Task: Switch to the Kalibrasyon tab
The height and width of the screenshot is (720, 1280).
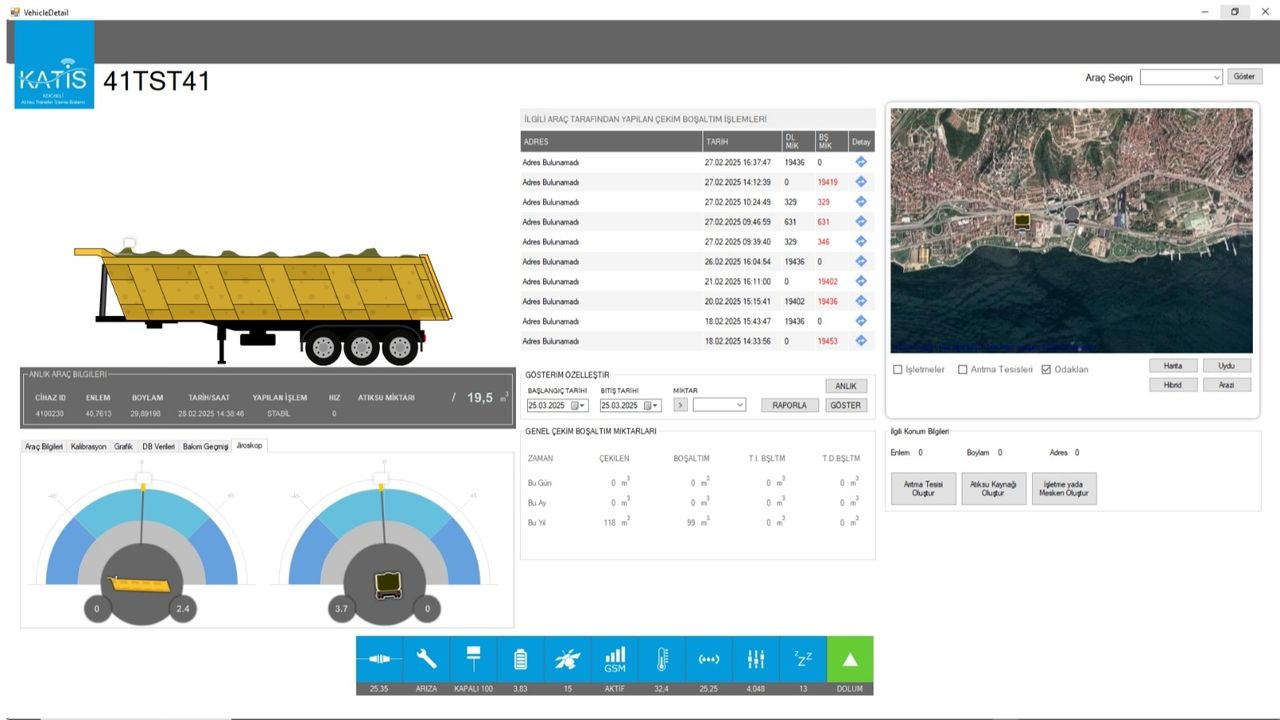Action: click(89, 446)
